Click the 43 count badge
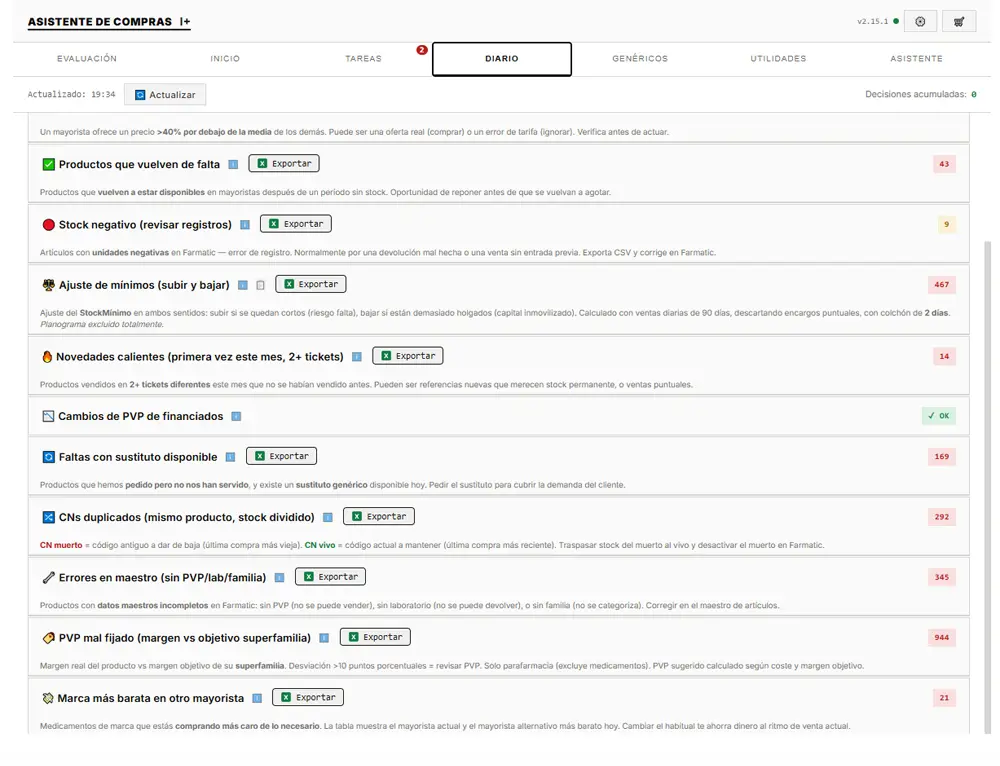The height and width of the screenshot is (766, 1000). (944, 164)
